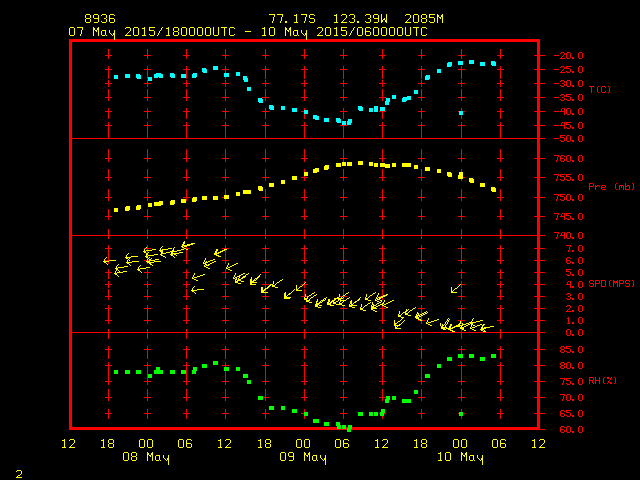The height and width of the screenshot is (480, 640).
Task: Click the 5.0 wind speed tick value
Action: 574,273
